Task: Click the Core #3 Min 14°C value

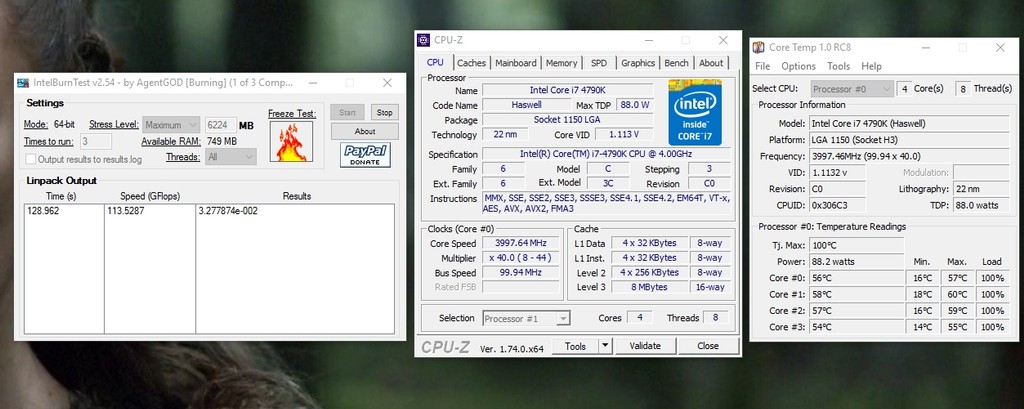Action: [923, 327]
